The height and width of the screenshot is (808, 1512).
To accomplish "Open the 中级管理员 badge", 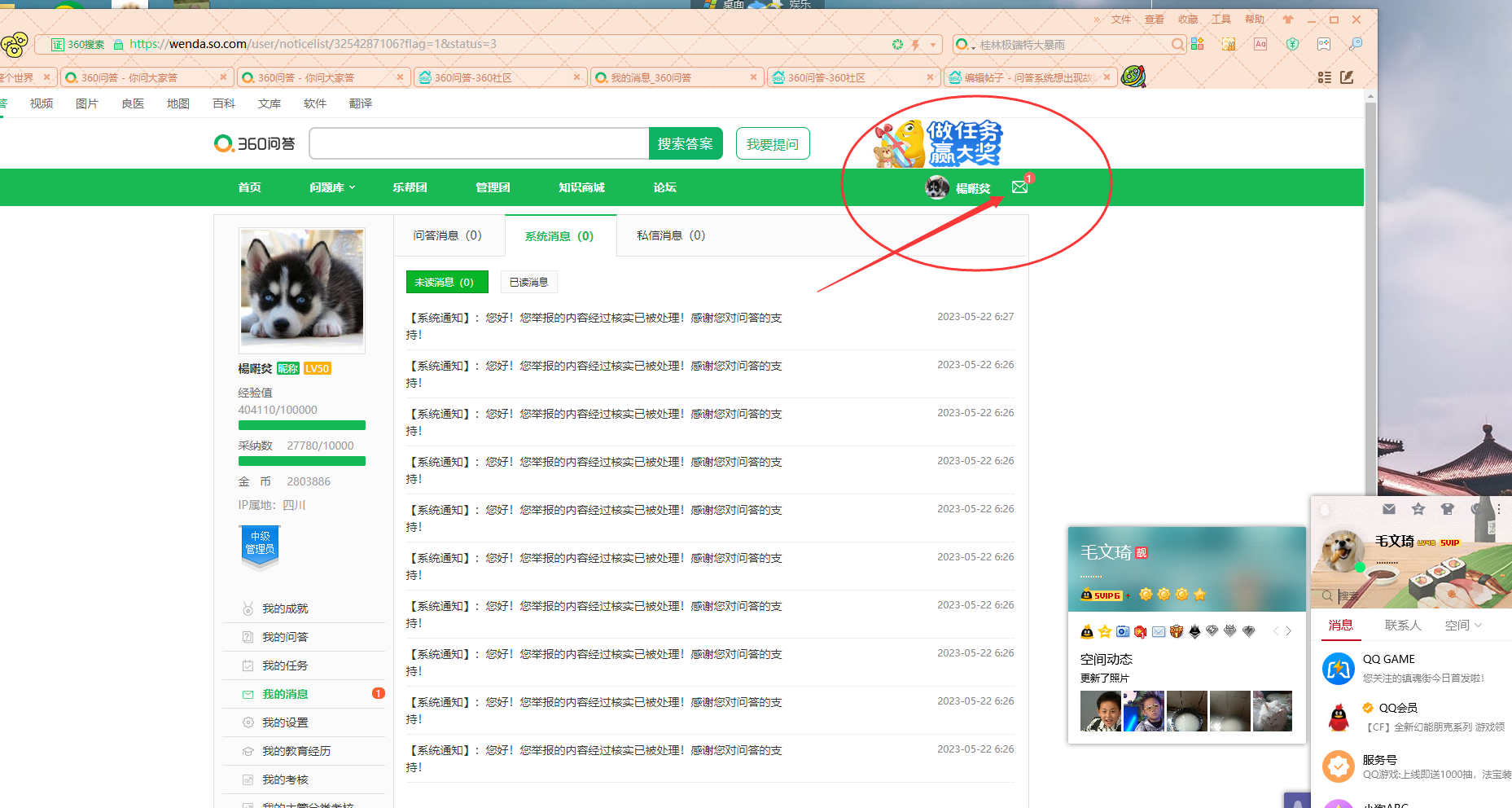I will click(260, 547).
